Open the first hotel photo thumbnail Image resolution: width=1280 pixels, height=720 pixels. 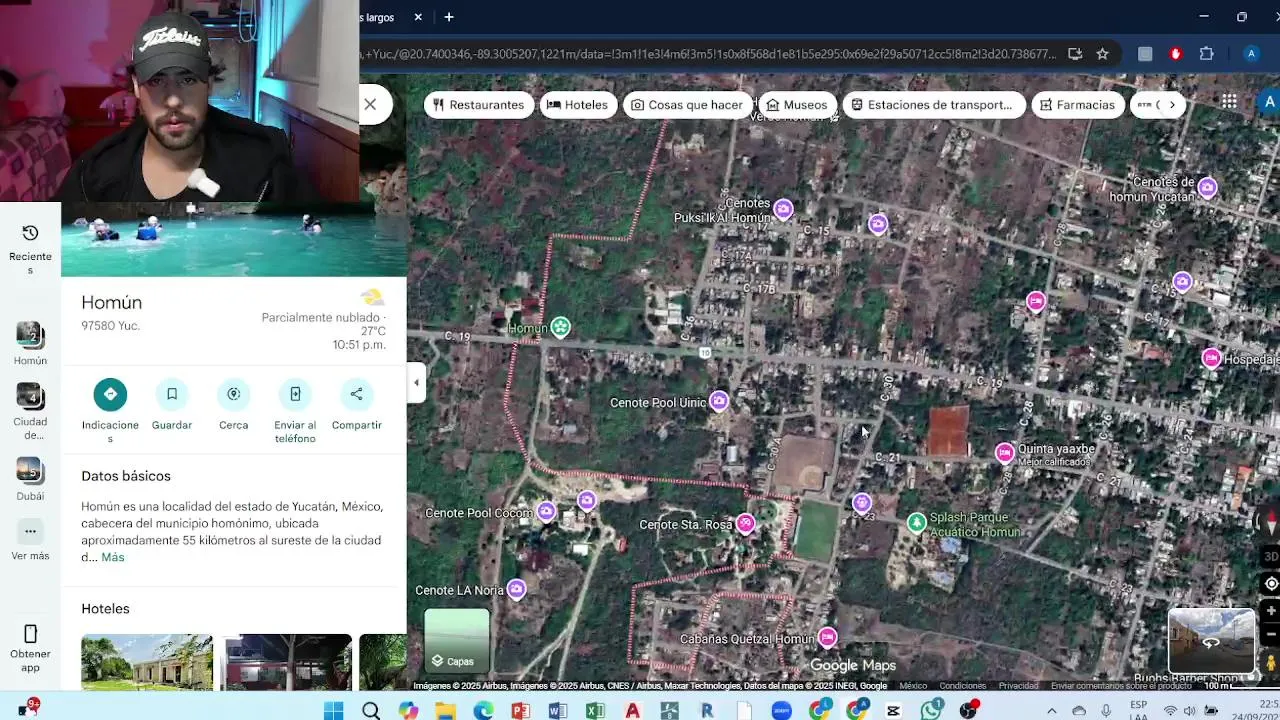pos(147,662)
